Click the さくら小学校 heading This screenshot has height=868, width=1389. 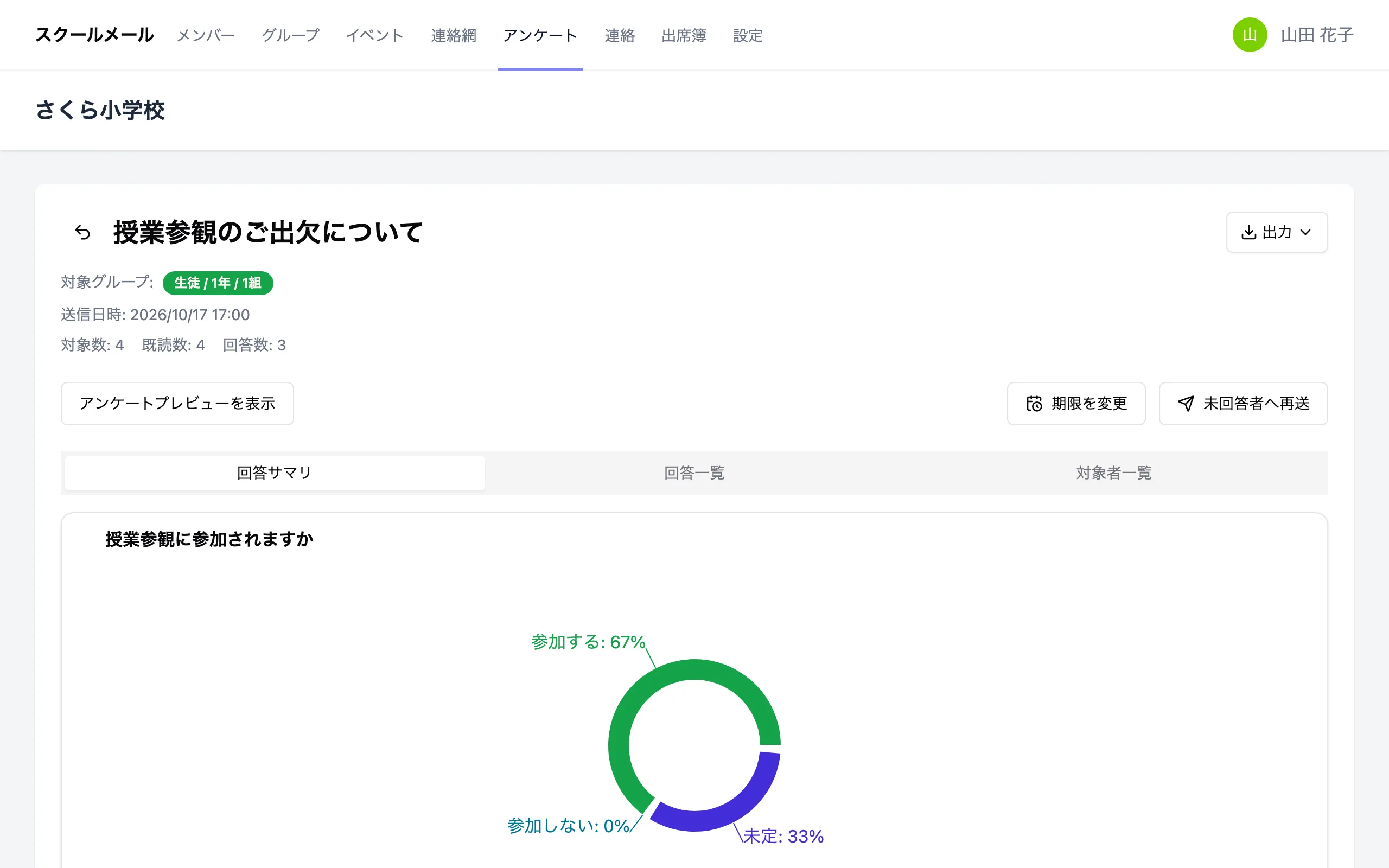(x=100, y=110)
